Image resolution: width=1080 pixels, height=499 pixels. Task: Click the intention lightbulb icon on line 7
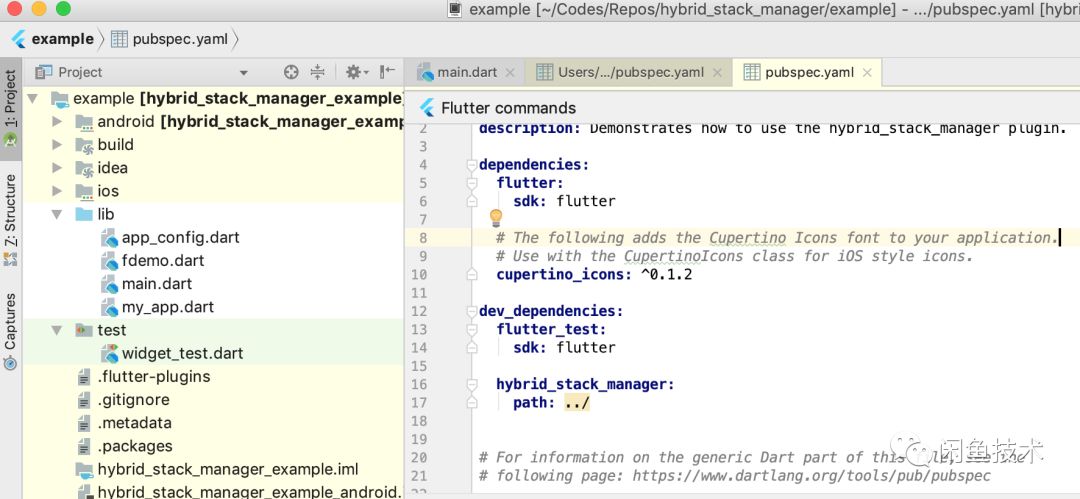pyautogui.click(x=495, y=218)
